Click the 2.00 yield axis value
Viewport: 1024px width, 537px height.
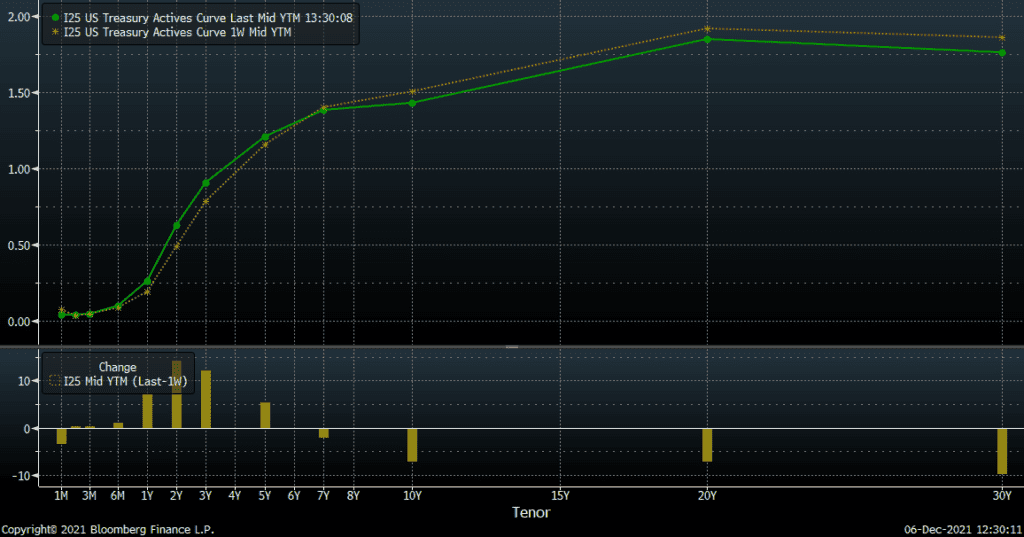click(19, 17)
